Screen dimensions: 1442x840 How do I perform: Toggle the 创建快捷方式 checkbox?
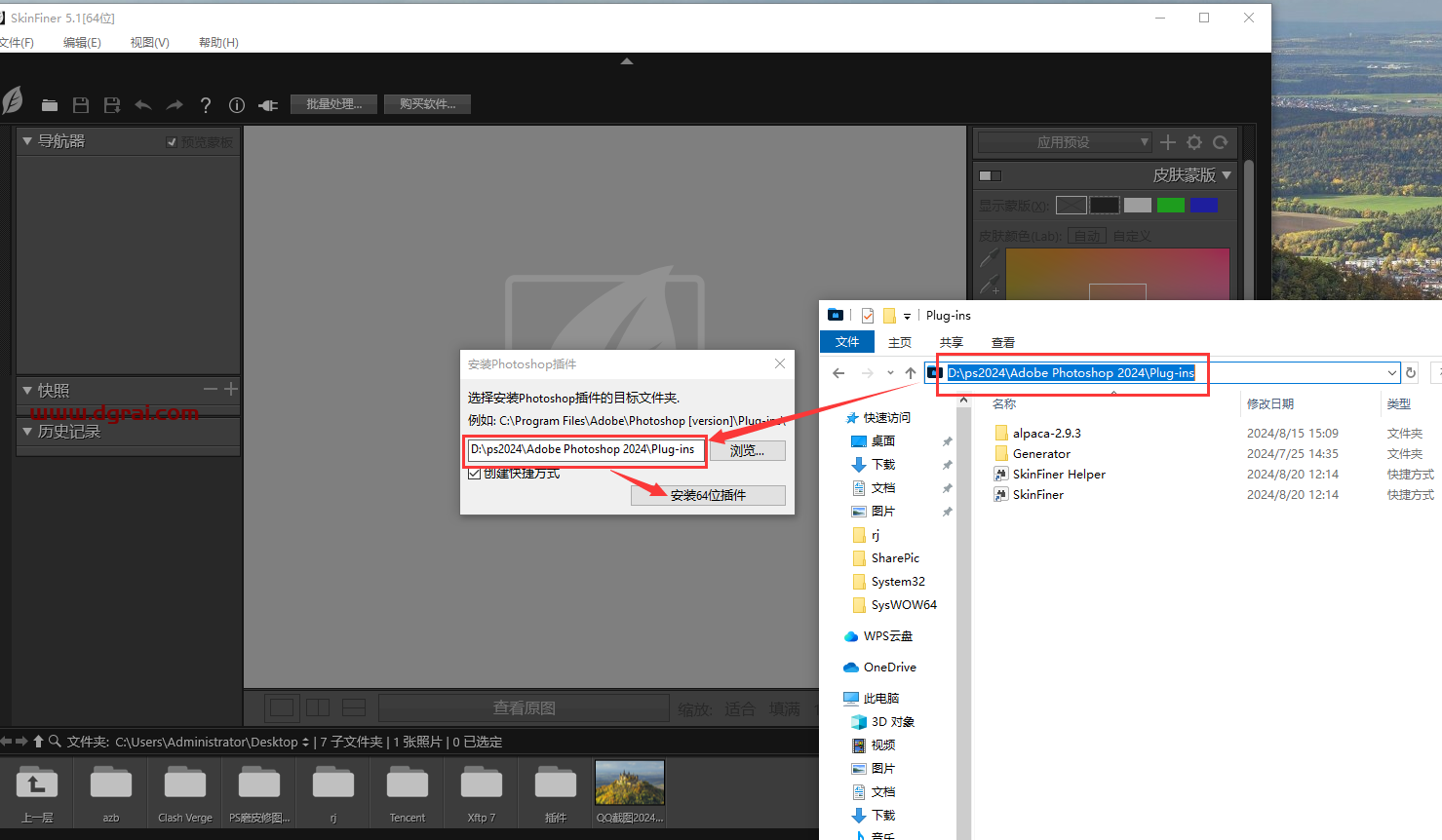coord(475,474)
